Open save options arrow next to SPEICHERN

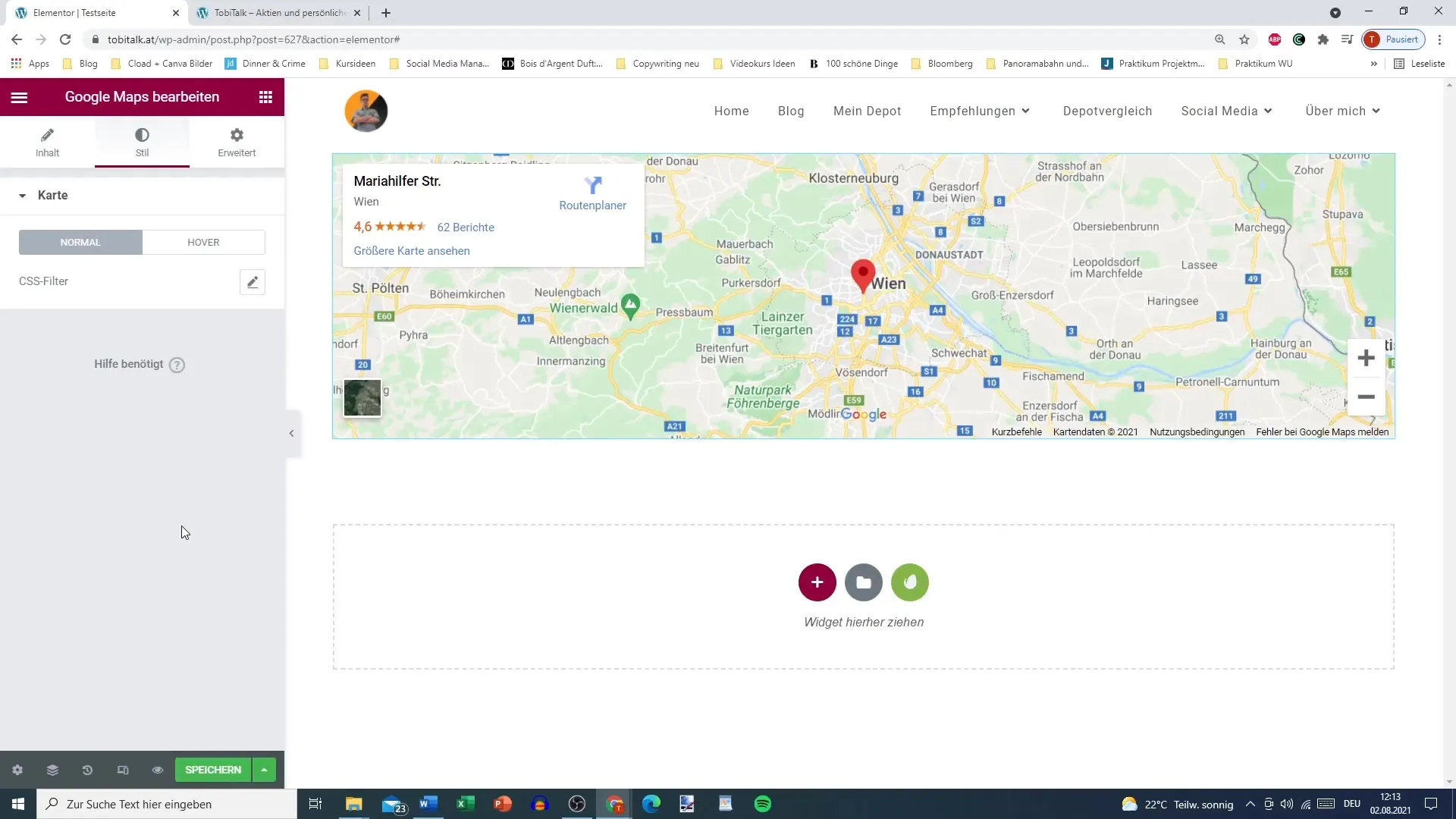264,770
